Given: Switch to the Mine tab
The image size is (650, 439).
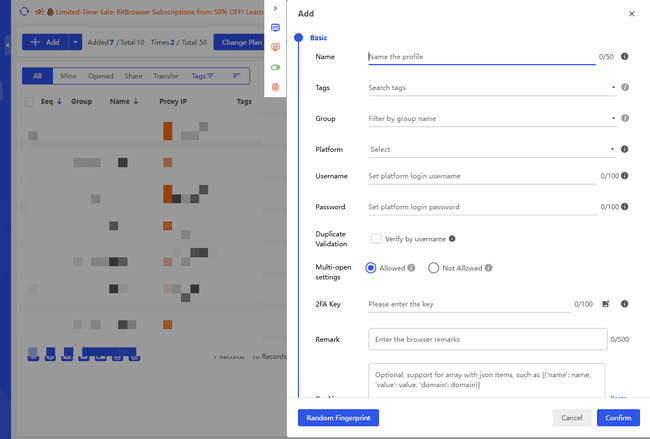Looking at the screenshot, I should (x=68, y=76).
